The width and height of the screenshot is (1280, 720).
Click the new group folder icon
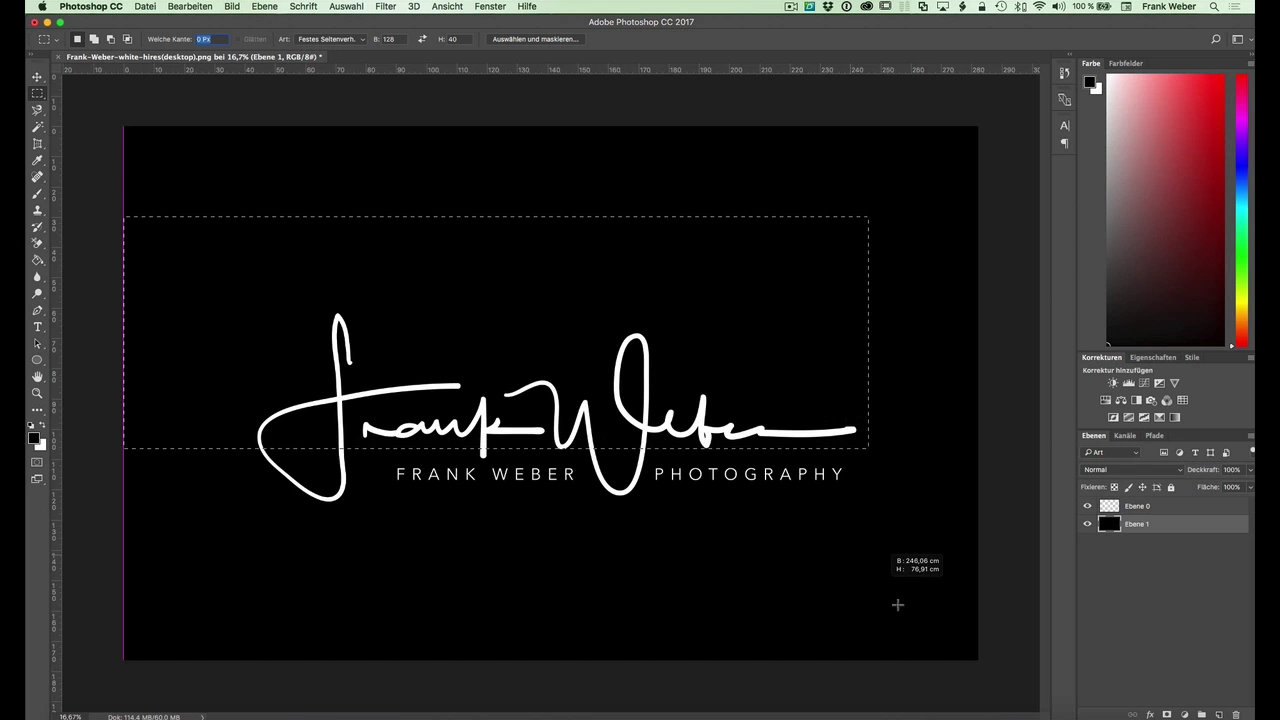(x=1202, y=714)
